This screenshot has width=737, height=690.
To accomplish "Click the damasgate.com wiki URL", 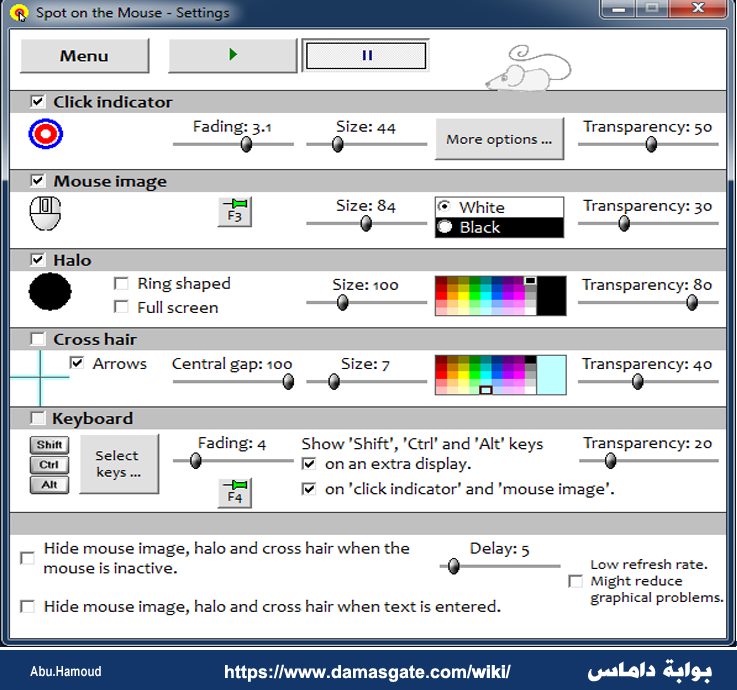I will (x=367, y=672).
